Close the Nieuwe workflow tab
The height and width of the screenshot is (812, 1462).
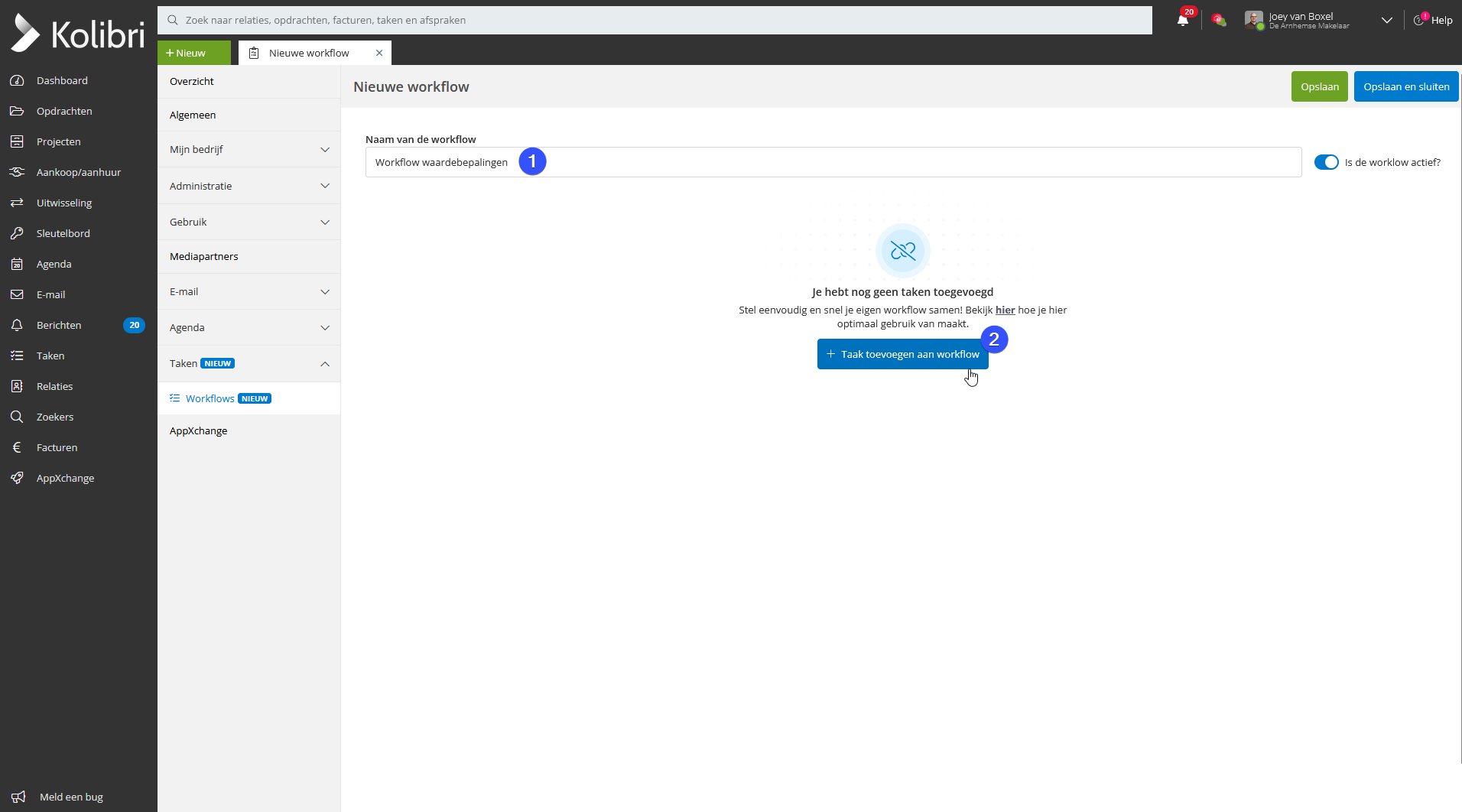(x=379, y=53)
